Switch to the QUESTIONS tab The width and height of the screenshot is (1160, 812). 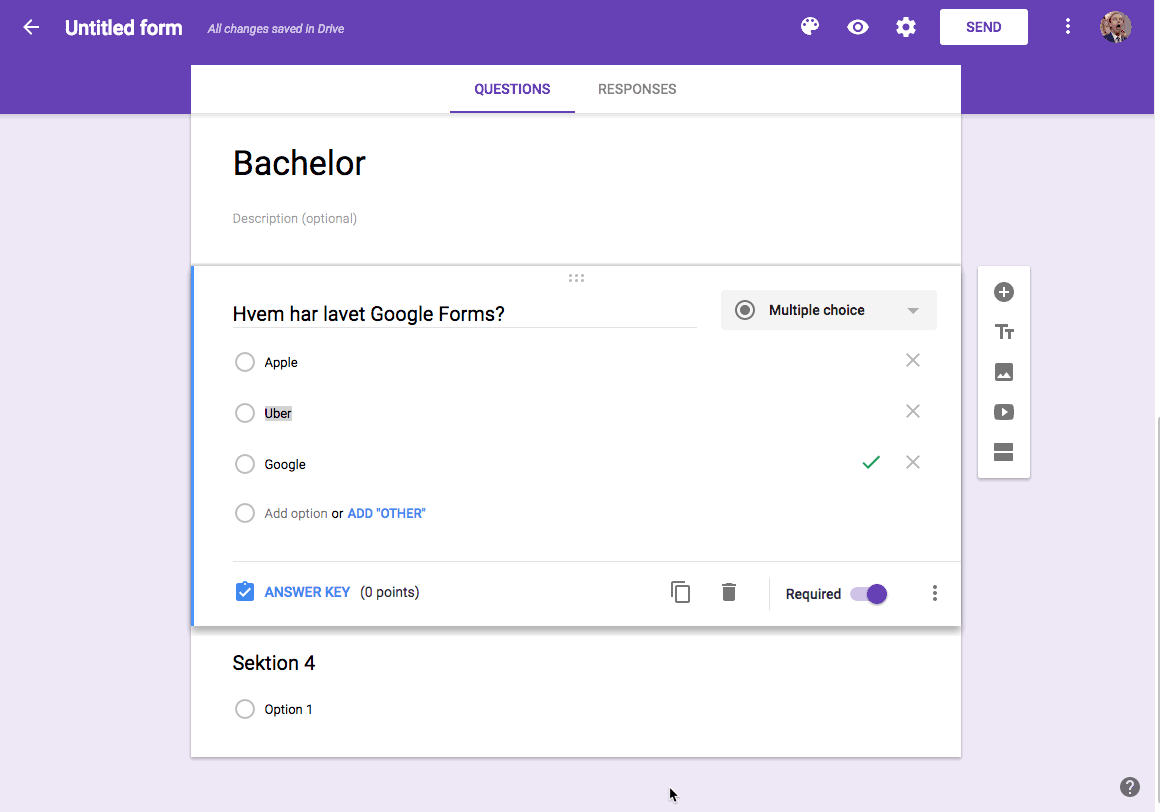512,89
